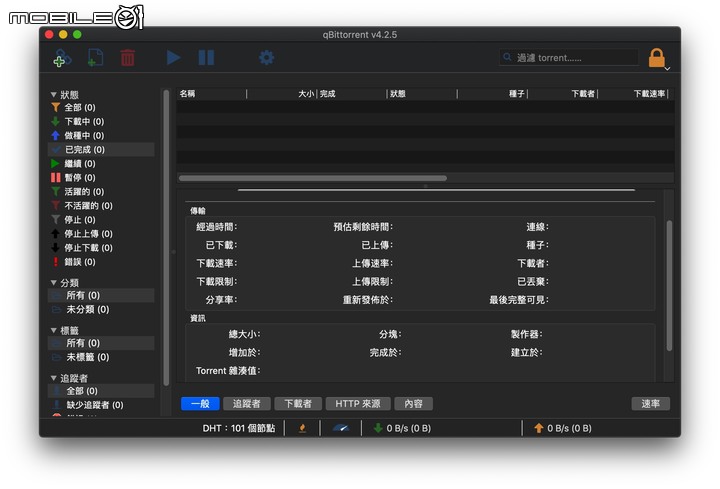Click the Add torrent link icon
The image size is (720, 489).
[62, 58]
